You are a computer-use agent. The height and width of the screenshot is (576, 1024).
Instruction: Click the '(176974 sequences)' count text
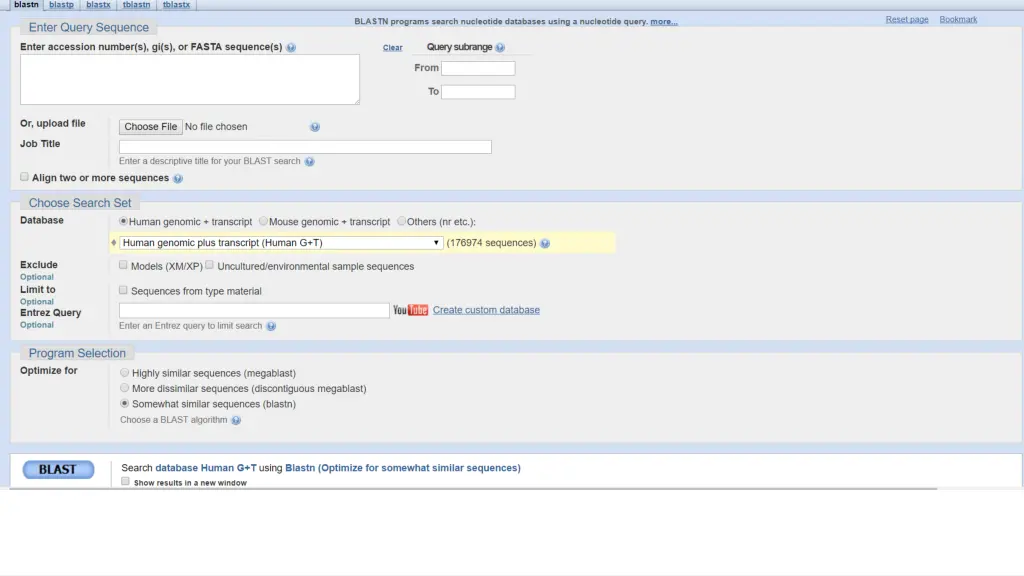click(491, 243)
